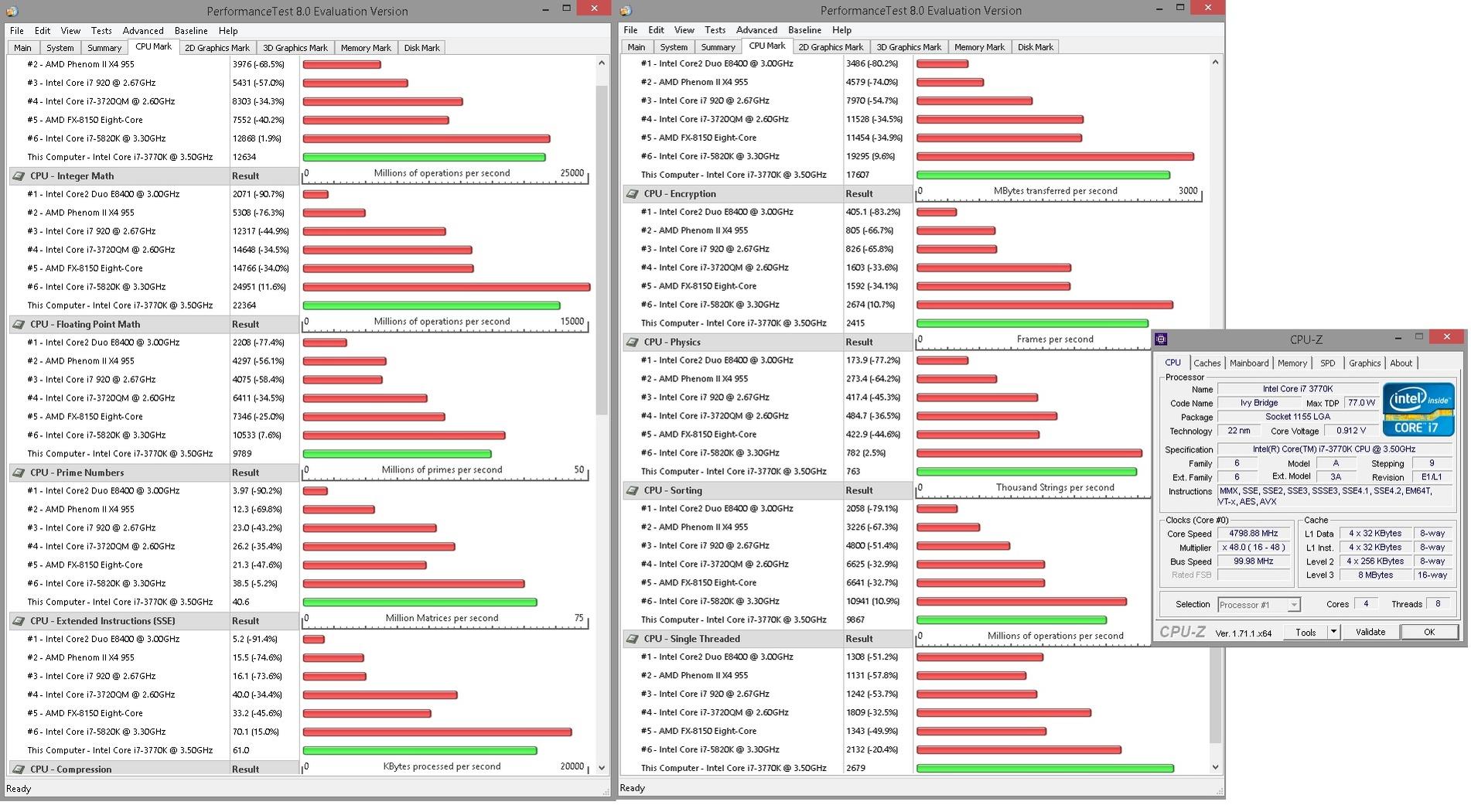Click Specification field in CPU-Z
The width and height of the screenshot is (1471, 812).
pyautogui.click(x=1334, y=449)
